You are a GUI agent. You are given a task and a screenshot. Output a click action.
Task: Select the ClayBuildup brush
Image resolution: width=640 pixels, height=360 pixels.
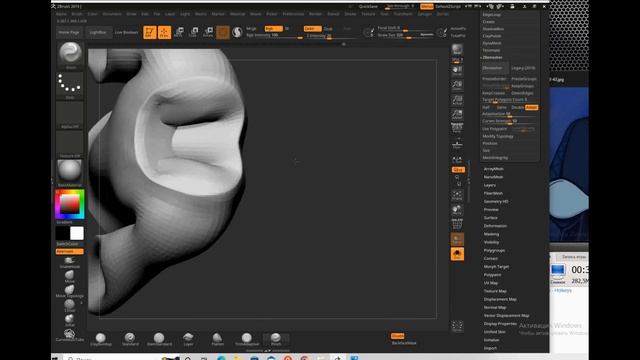(101, 339)
